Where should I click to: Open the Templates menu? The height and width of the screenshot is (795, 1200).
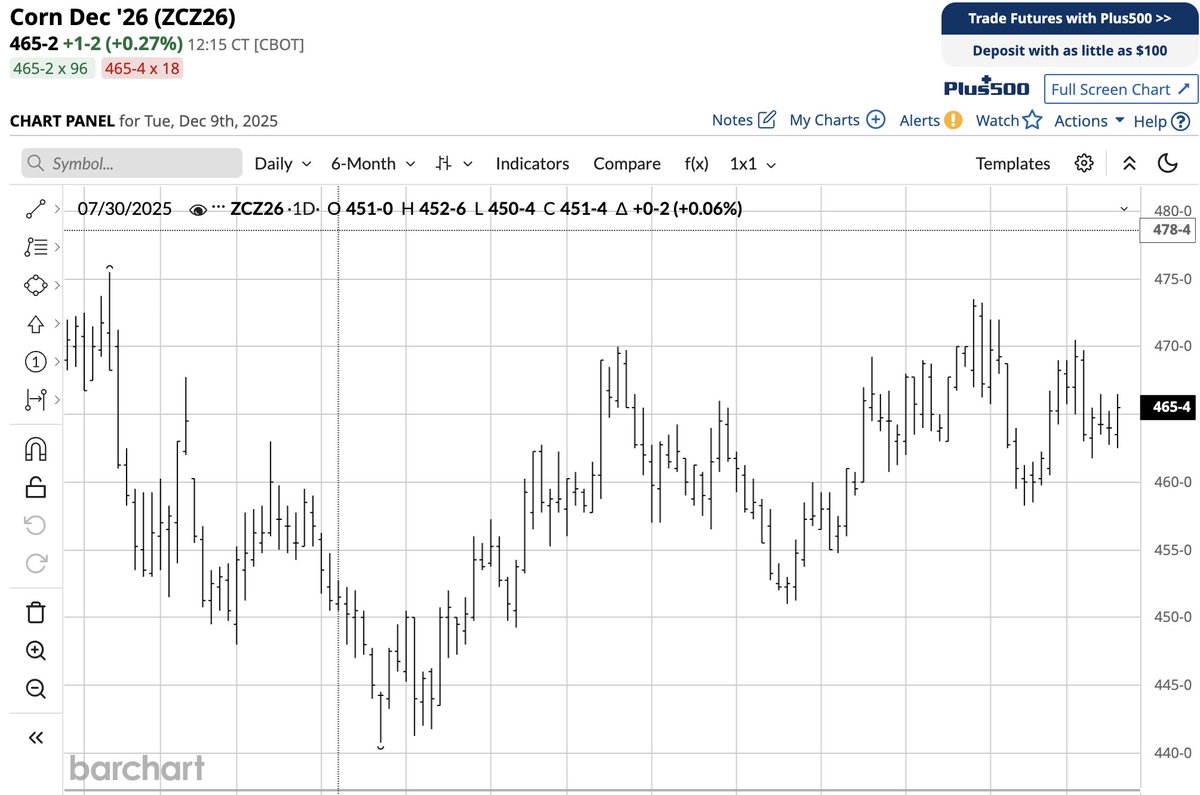[x=1013, y=163]
